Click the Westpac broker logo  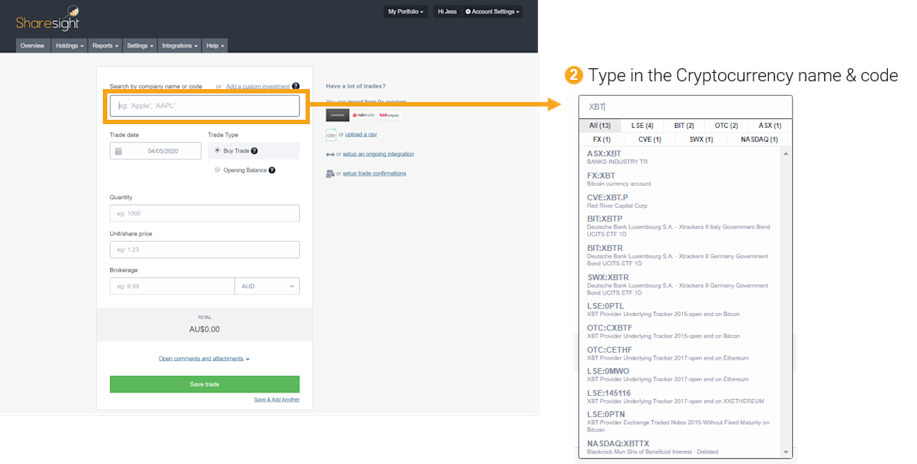(389, 115)
